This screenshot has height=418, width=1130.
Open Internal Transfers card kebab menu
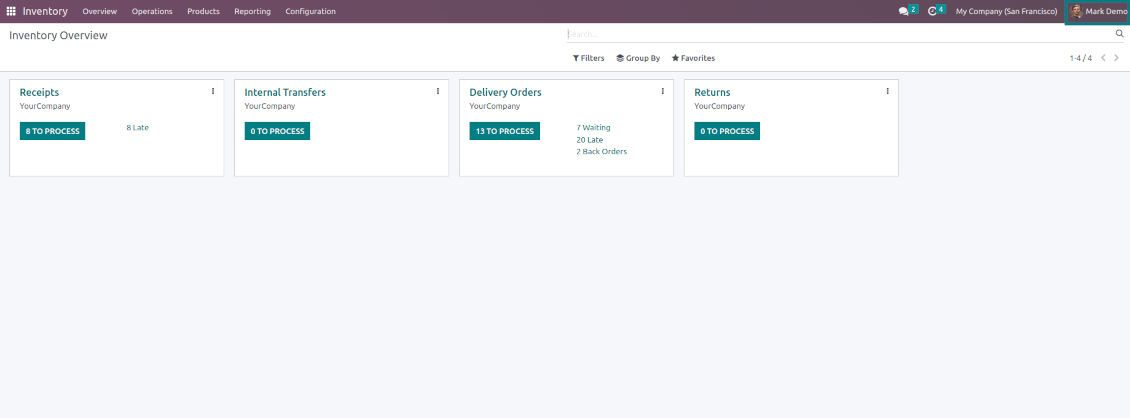[x=438, y=91]
